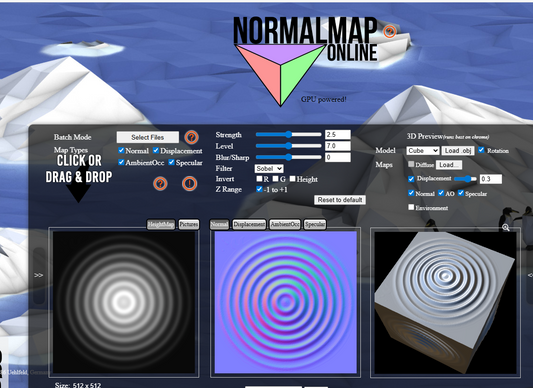
Task: Click the NormalMap Online triangle logo
Action: coord(280,75)
